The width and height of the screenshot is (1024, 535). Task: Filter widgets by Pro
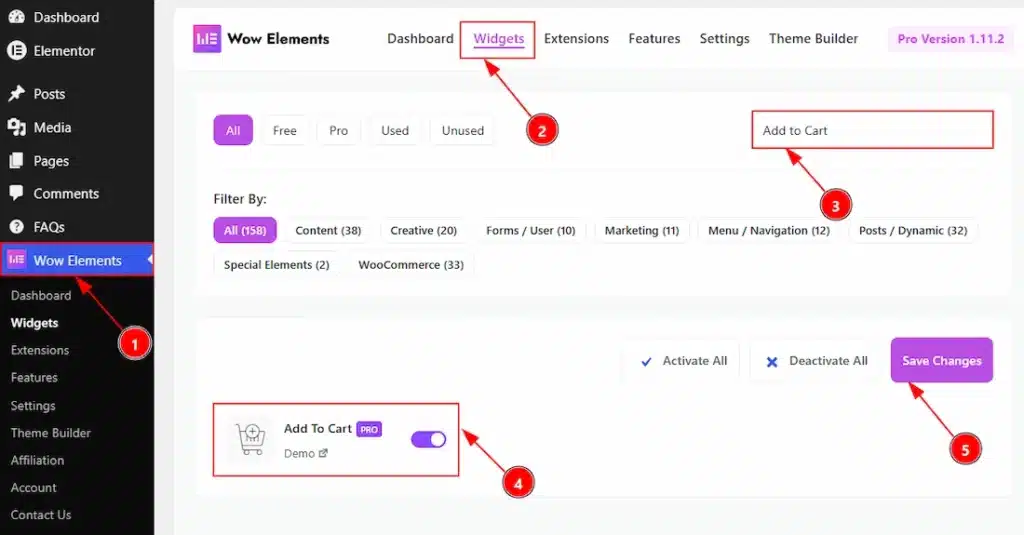click(x=338, y=131)
